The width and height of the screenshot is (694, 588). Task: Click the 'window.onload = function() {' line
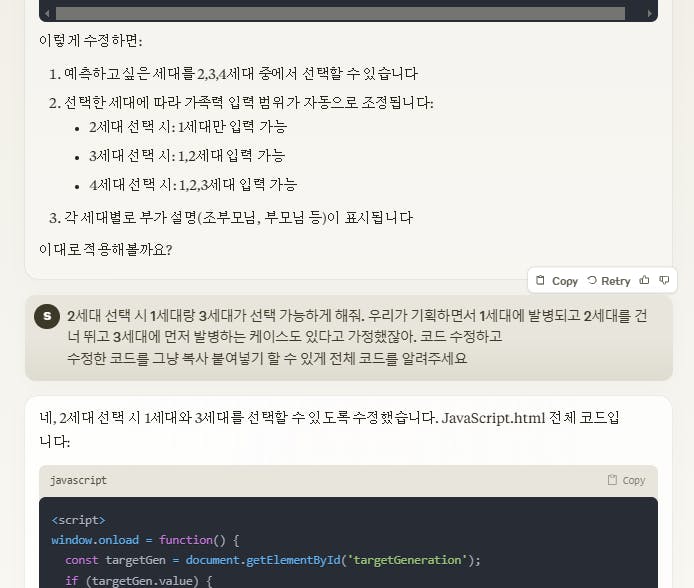[145, 540]
